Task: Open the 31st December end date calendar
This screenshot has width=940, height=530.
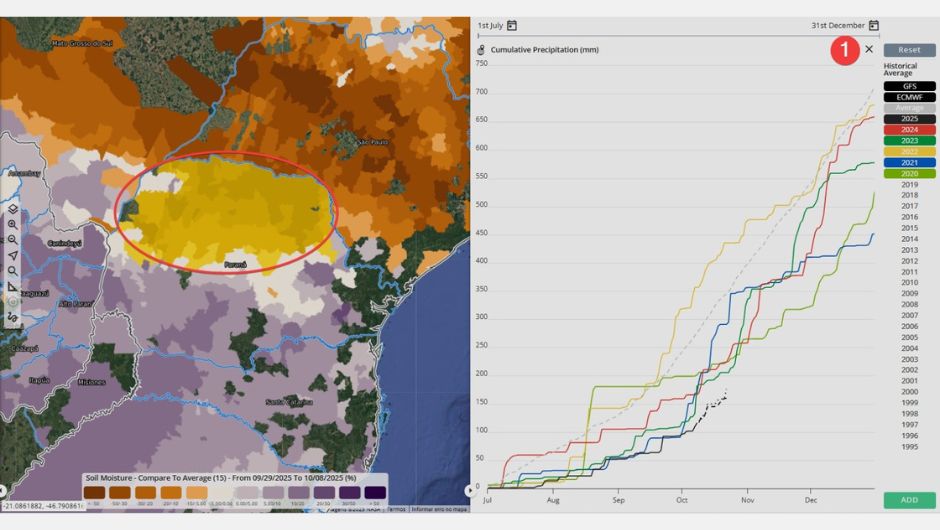Action: [x=873, y=25]
